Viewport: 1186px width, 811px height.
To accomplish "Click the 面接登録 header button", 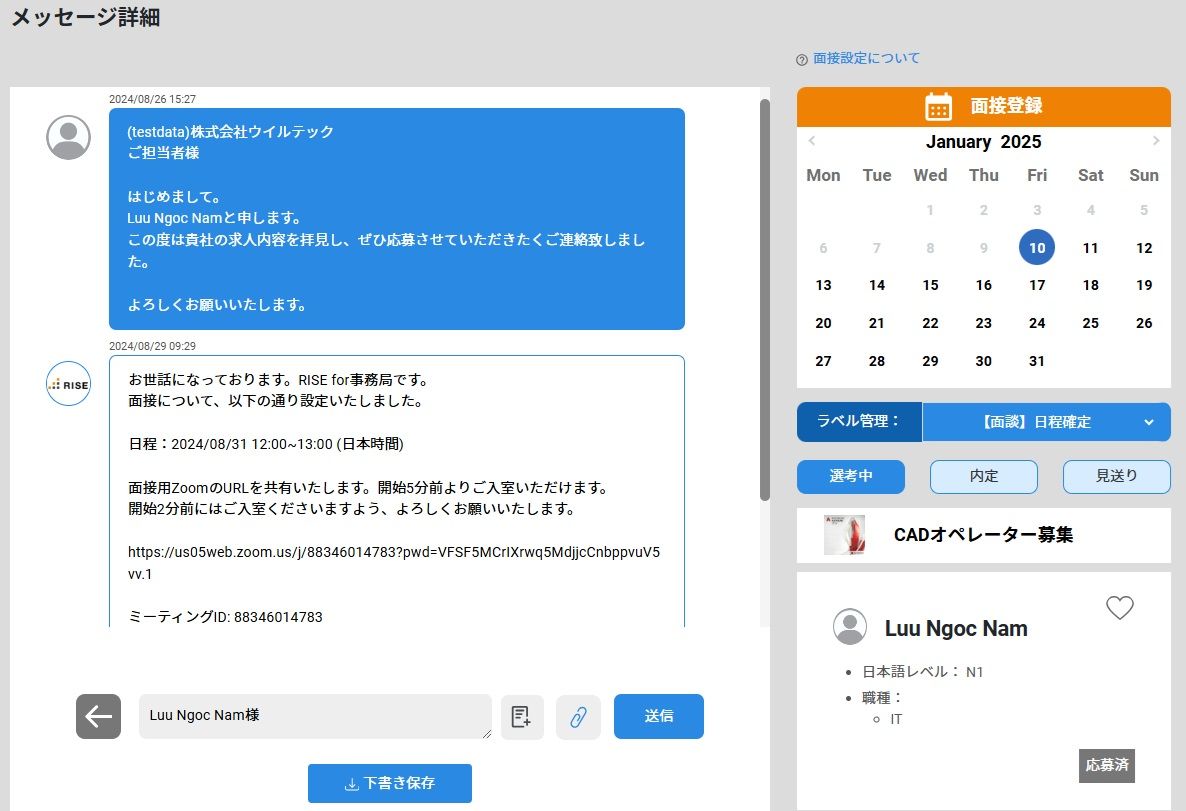I will coord(983,107).
